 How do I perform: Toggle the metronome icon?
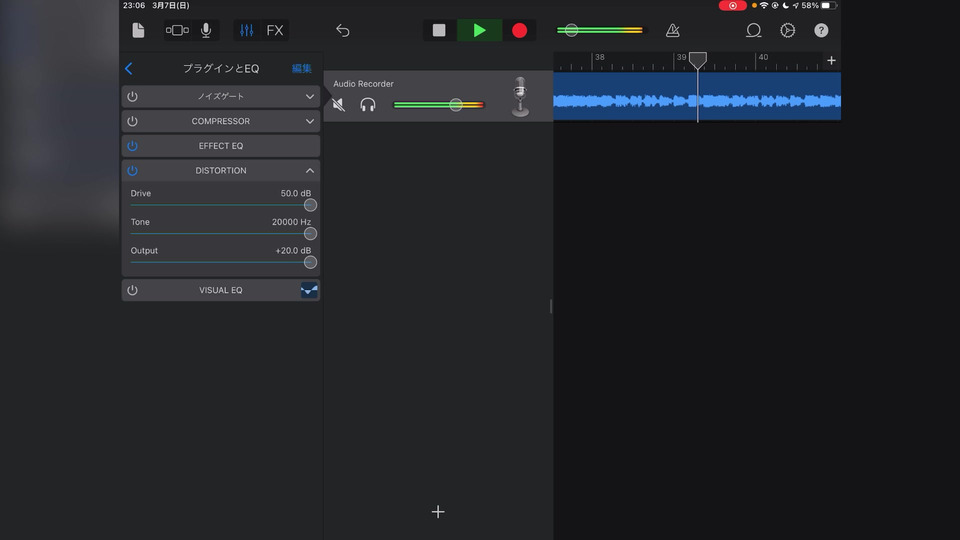point(673,30)
